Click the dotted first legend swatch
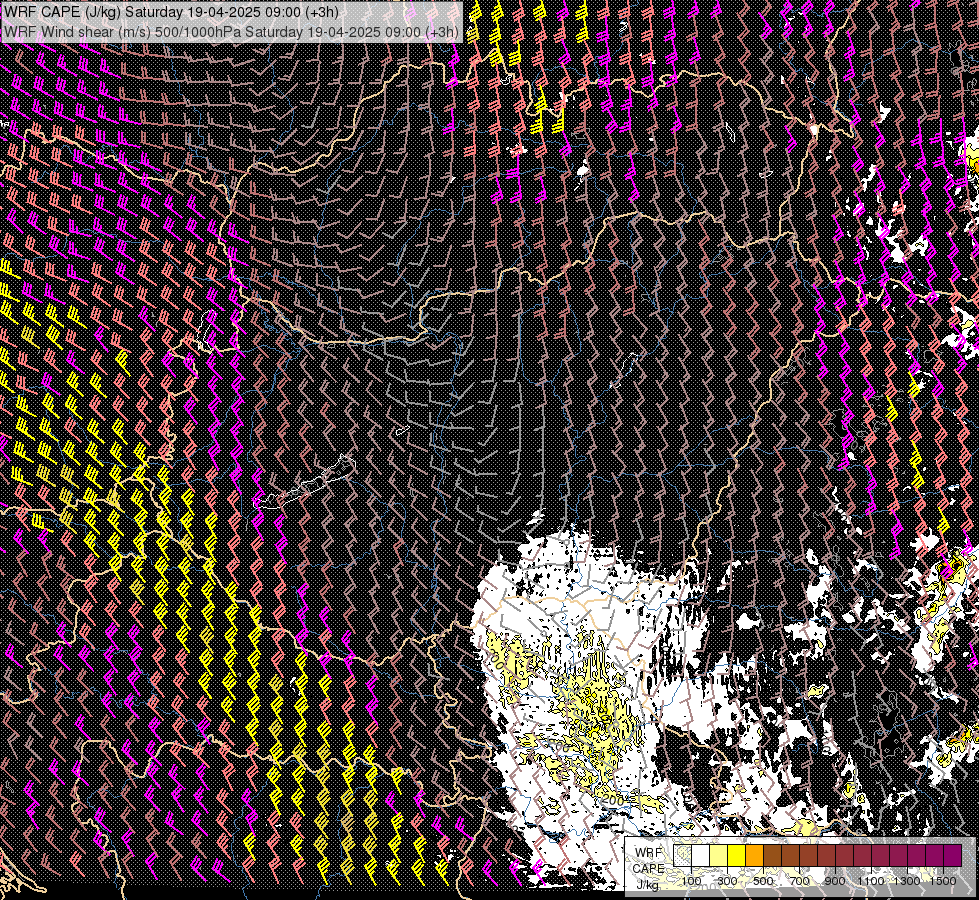The width and height of the screenshot is (979, 900). [682, 855]
